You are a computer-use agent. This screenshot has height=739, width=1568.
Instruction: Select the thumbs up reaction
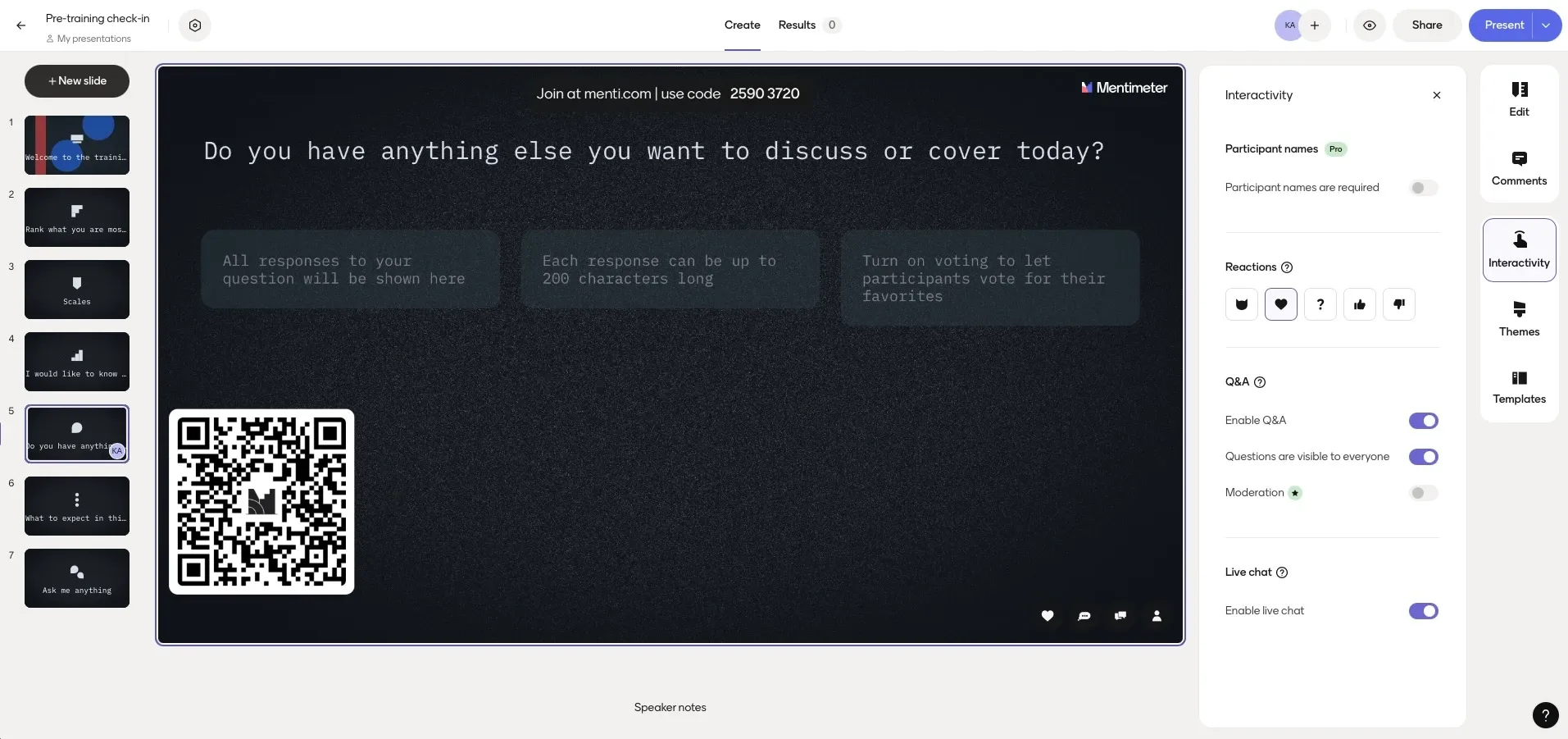tap(1359, 304)
